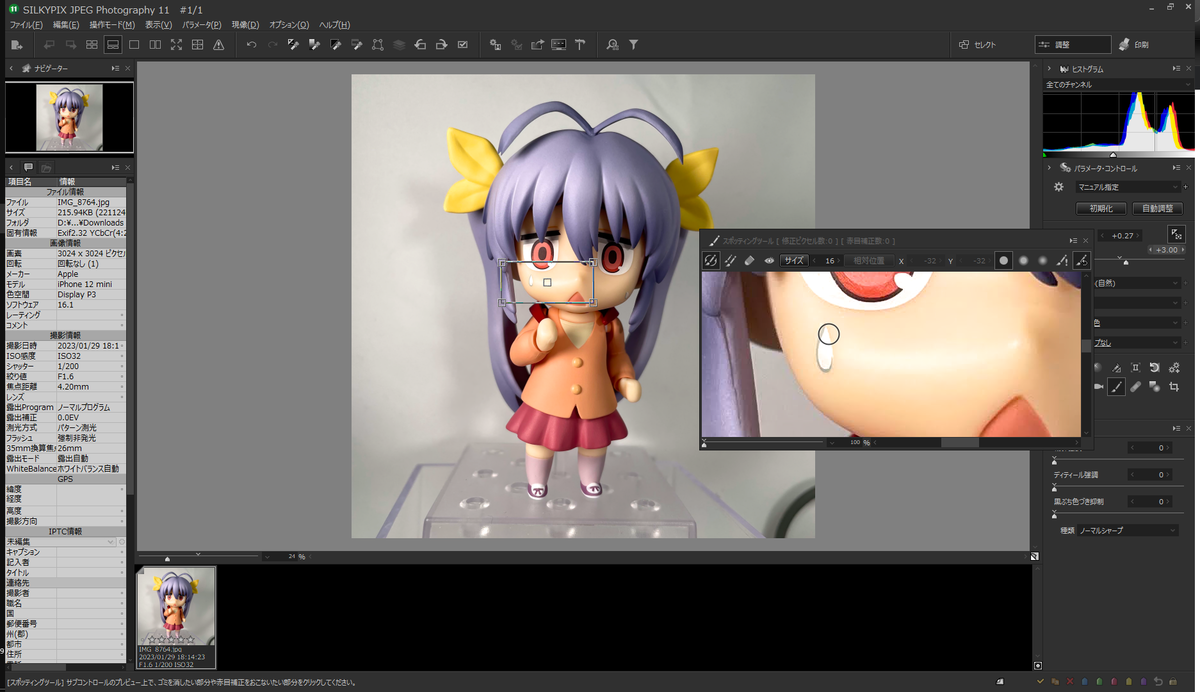Click the main preview zoom slider handle at 24%
This screenshot has height=692, width=1200.
click(x=167, y=558)
